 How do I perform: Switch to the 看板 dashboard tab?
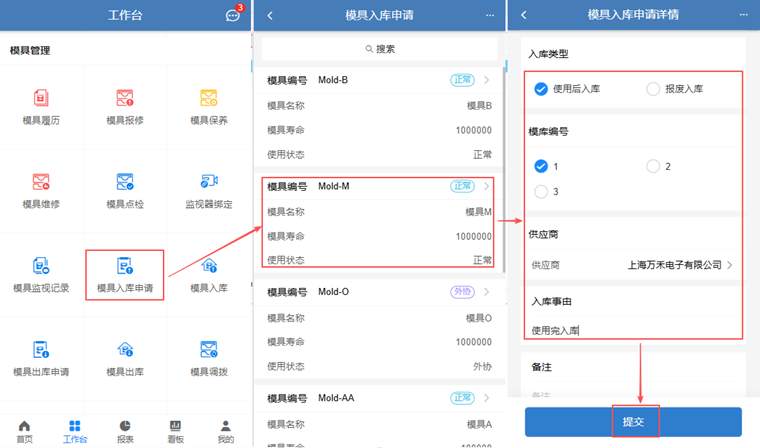175,431
